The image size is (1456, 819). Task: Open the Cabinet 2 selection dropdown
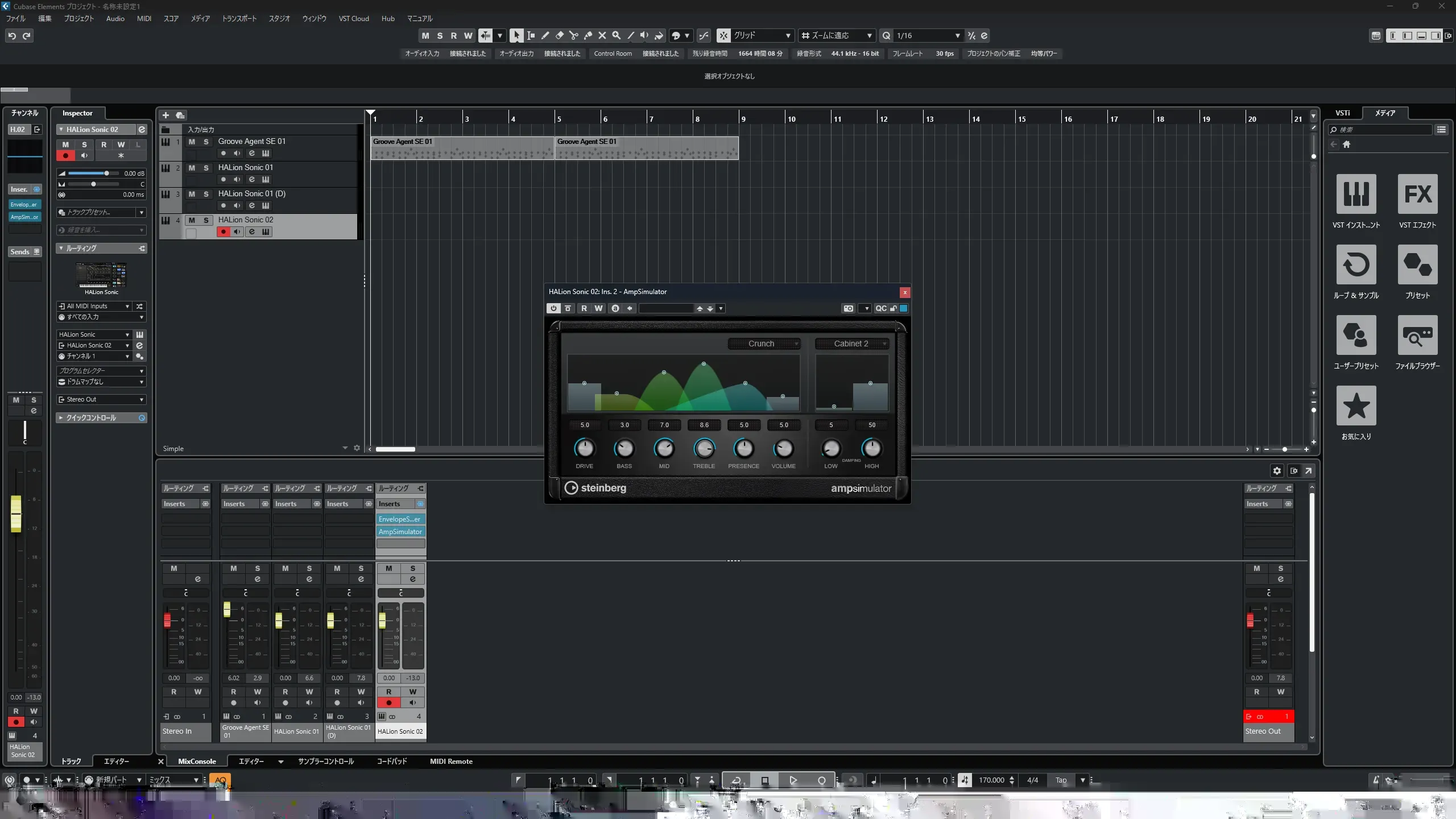(851, 344)
